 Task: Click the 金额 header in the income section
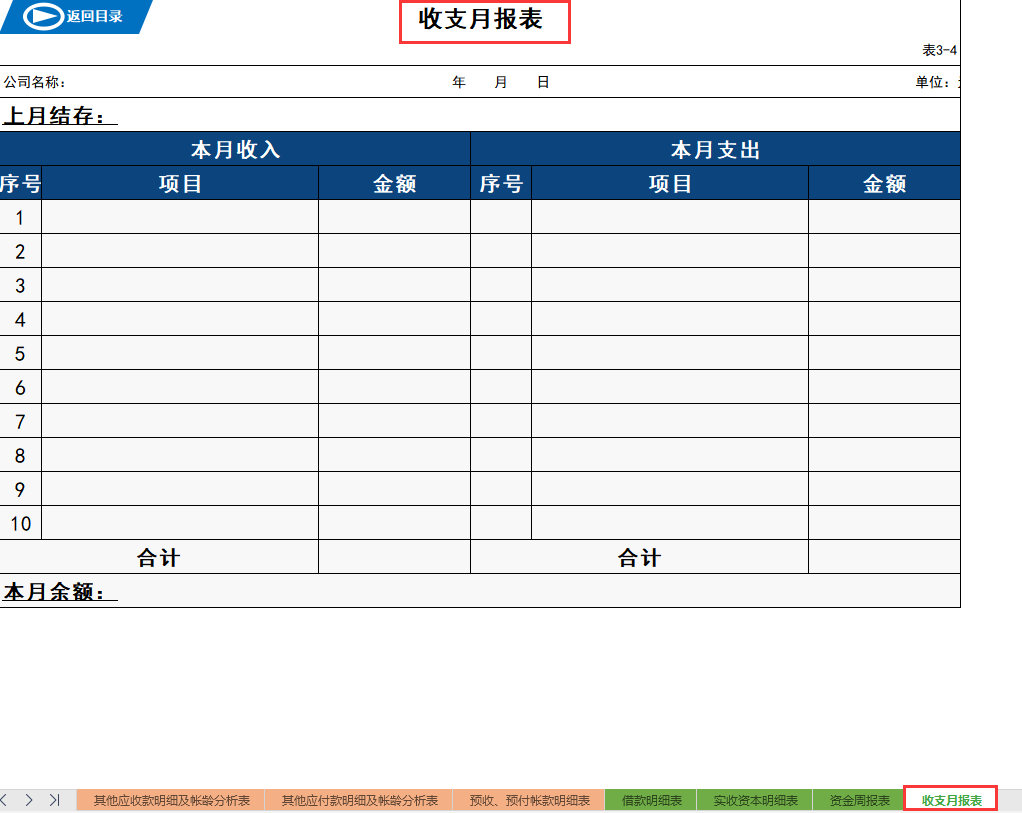(394, 183)
